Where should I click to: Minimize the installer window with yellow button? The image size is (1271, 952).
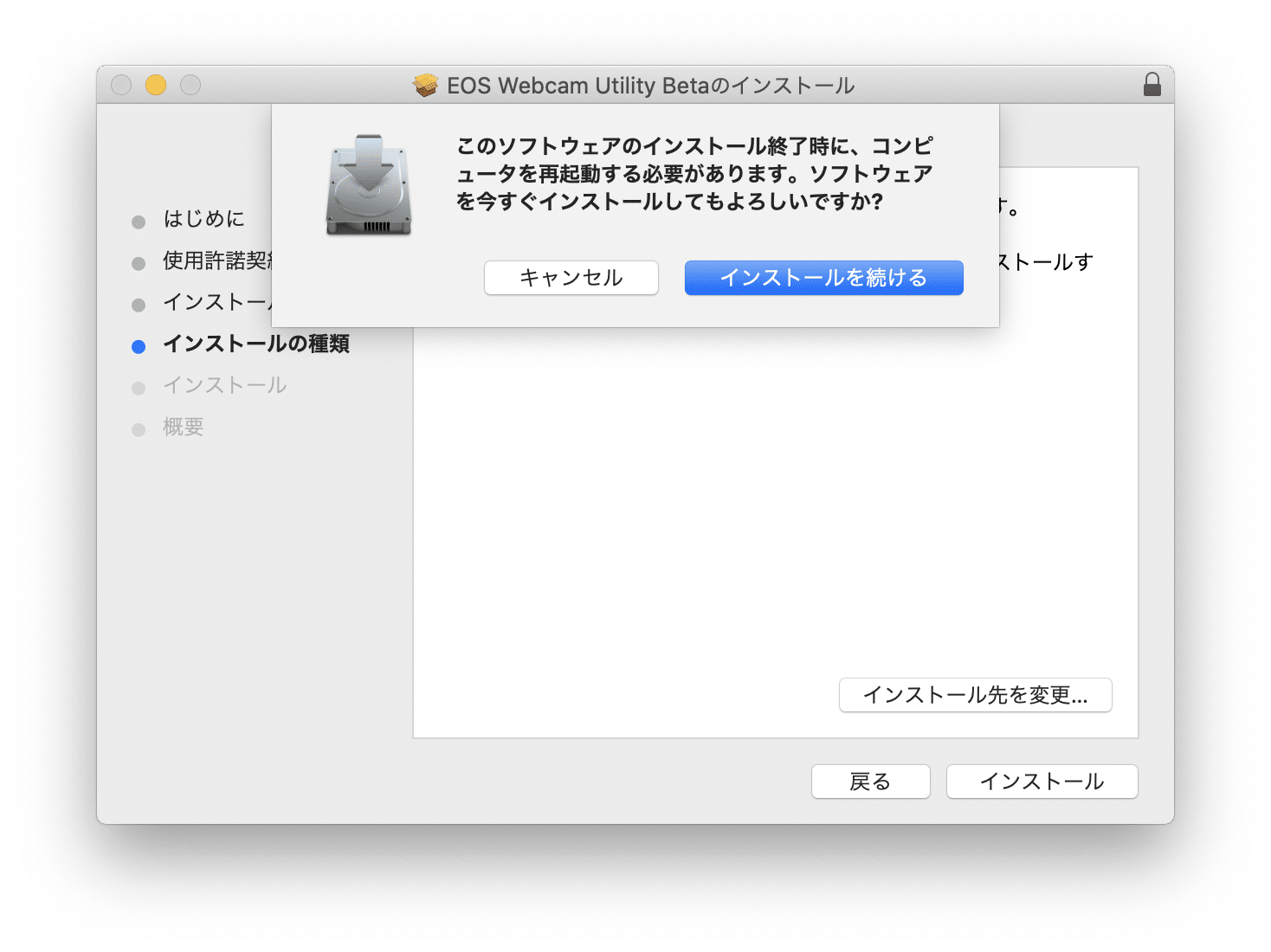tap(156, 85)
